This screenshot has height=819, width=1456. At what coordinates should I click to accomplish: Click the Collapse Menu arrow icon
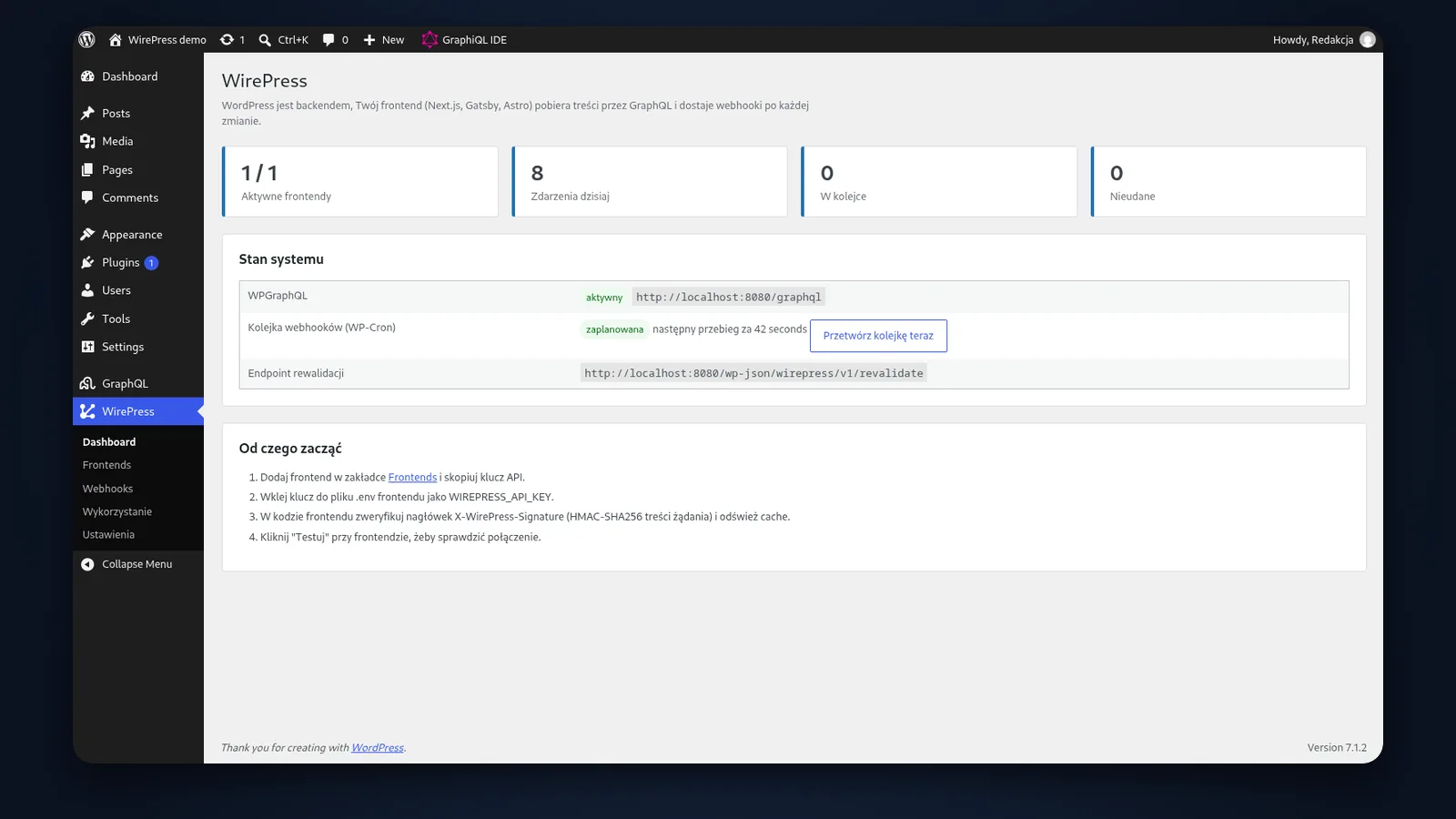pyautogui.click(x=87, y=564)
